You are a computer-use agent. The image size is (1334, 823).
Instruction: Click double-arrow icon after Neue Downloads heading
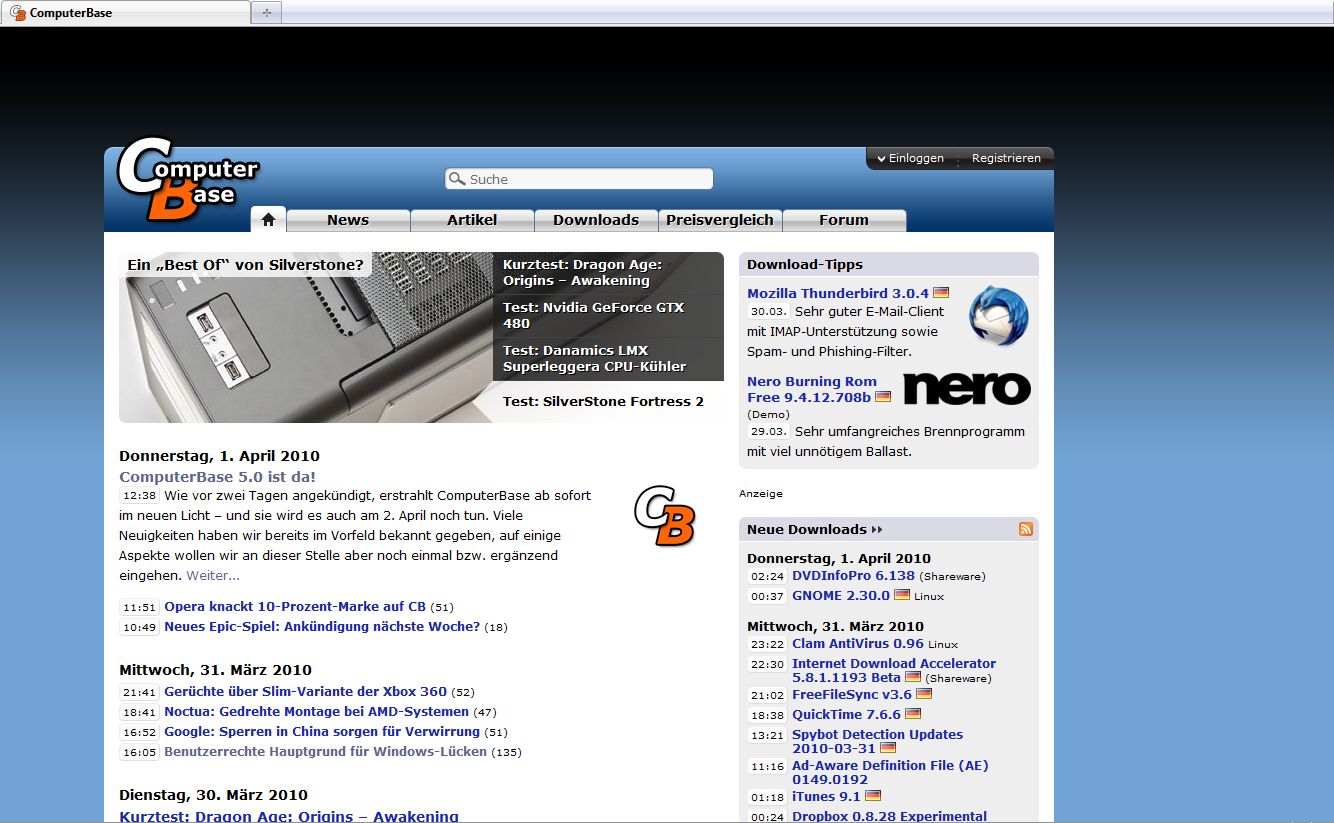pos(877,530)
